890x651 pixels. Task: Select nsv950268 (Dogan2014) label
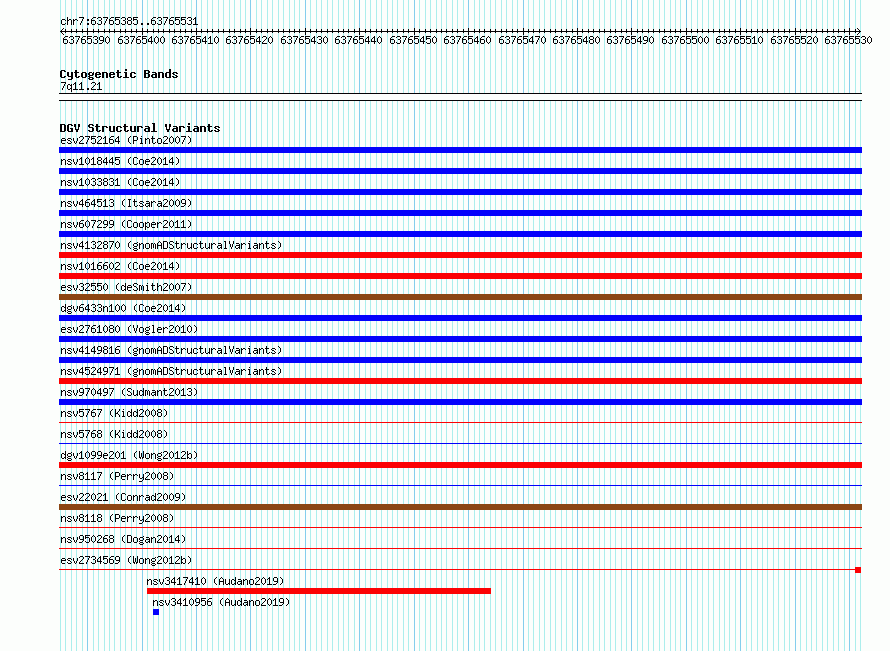point(123,539)
